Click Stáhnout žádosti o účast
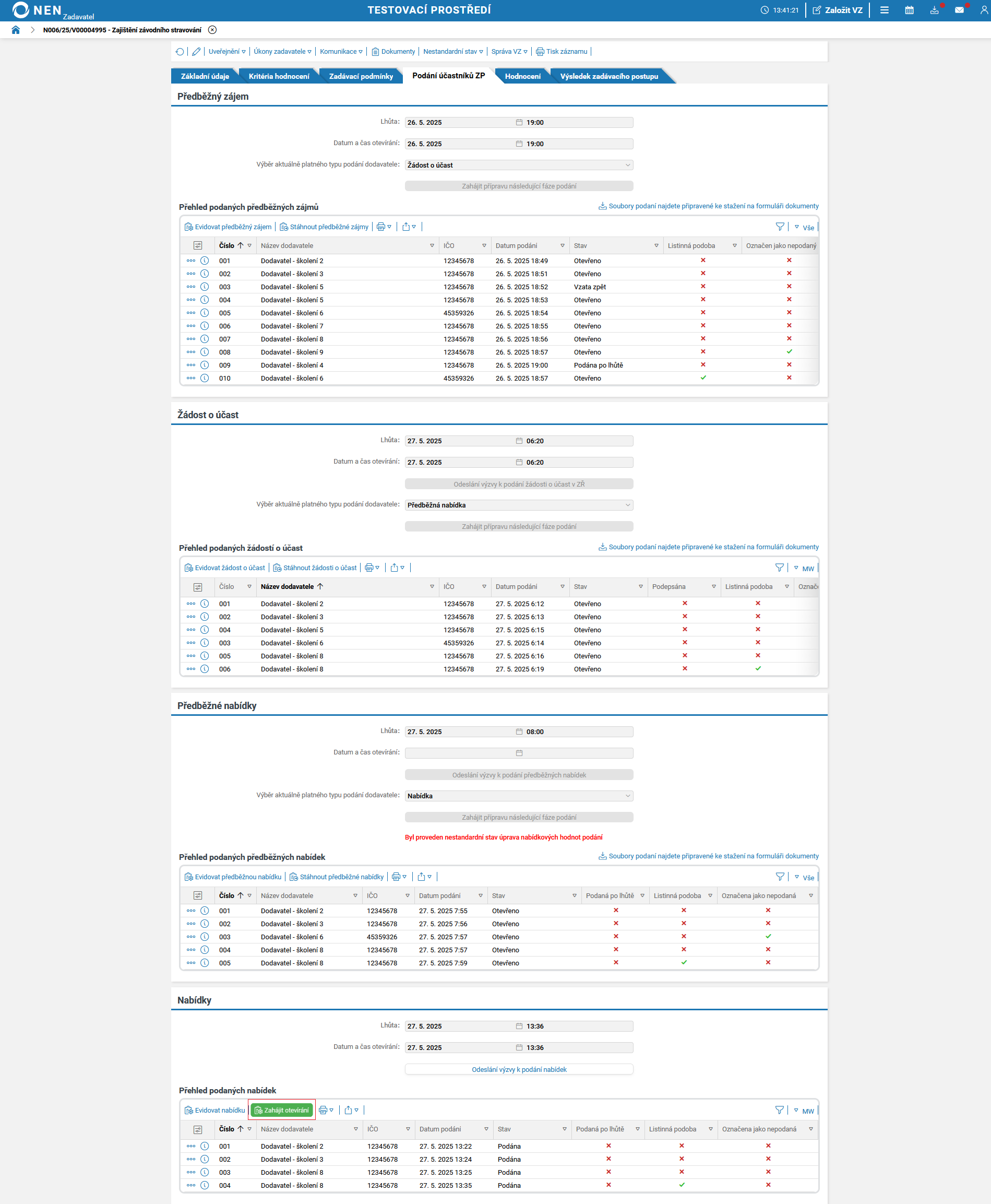This screenshot has height=1204, width=991. pos(315,568)
